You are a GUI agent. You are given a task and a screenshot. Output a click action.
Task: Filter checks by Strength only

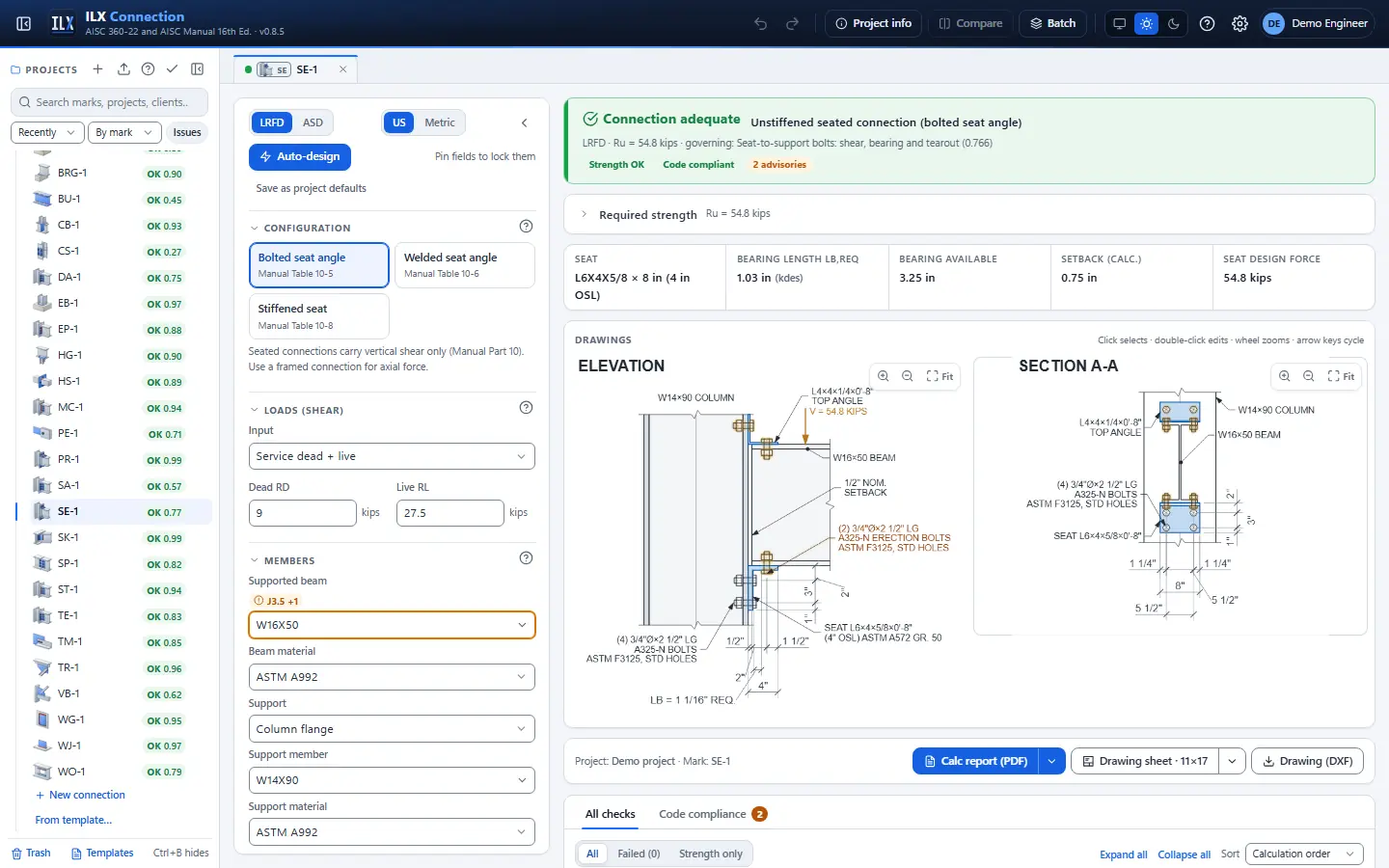(x=711, y=854)
